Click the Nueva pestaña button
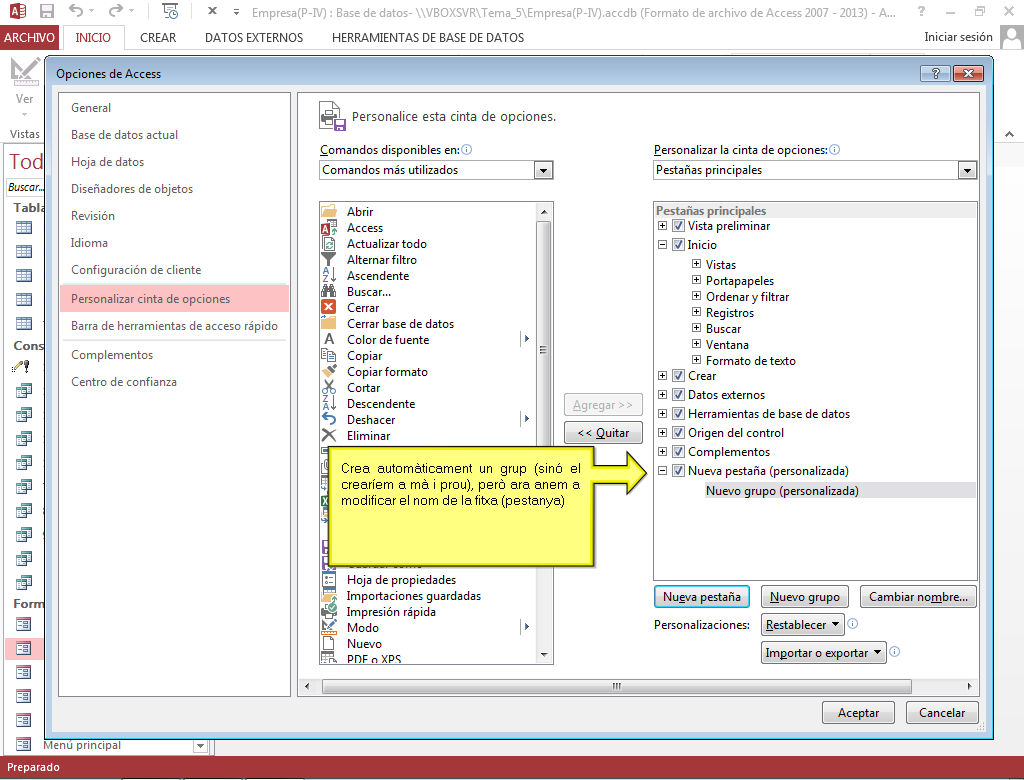 click(701, 596)
